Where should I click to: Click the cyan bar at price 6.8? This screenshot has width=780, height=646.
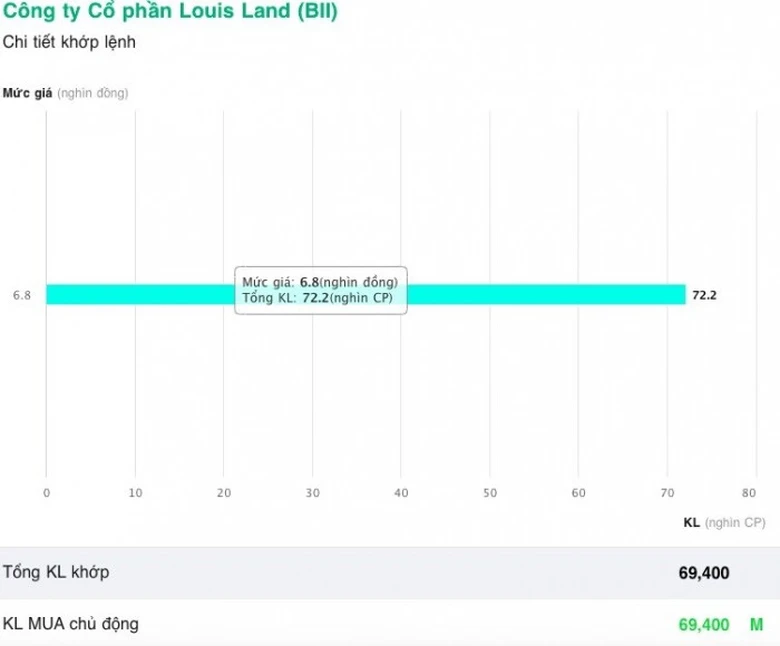tap(540, 294)
